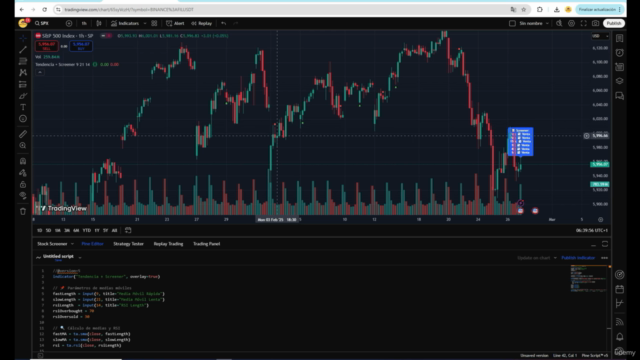The height and width of the screenshot is (360, 640).
Task: Open the USD currency dropdown
Action: (600, 36)
